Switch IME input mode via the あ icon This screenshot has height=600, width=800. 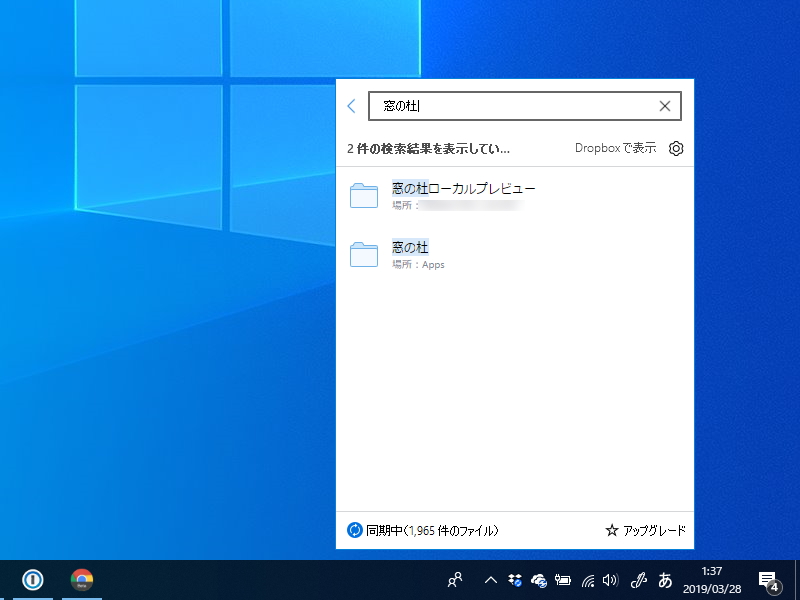(x=663, y=580)
